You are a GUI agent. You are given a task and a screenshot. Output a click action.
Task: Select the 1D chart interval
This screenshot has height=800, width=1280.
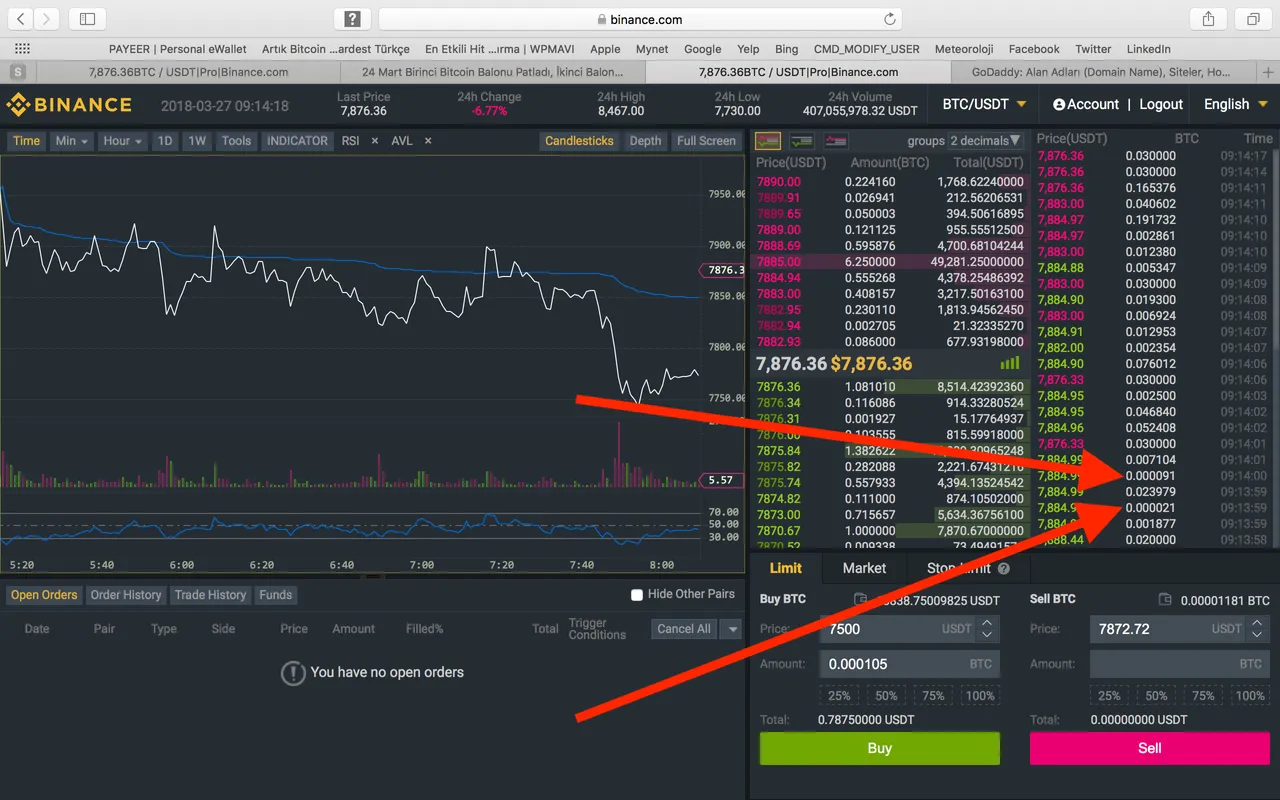165,141
